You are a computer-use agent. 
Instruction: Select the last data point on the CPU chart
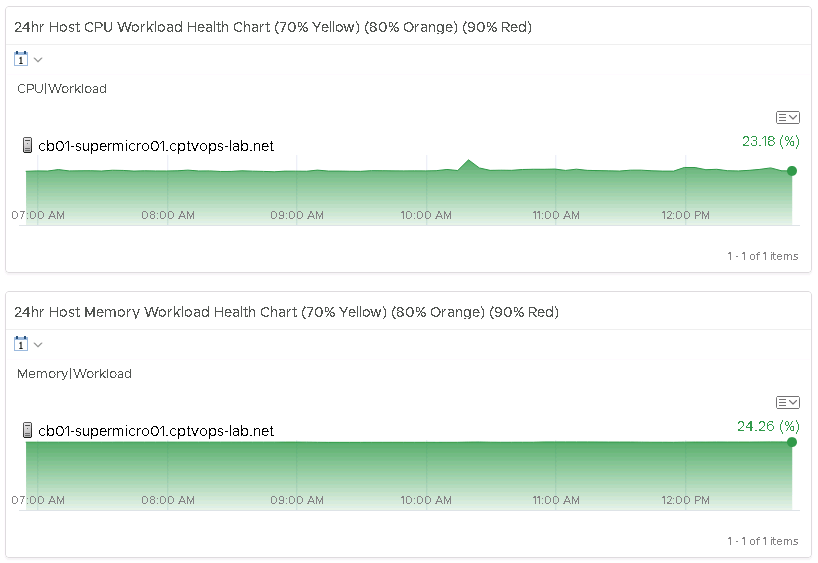click(792, 171)
